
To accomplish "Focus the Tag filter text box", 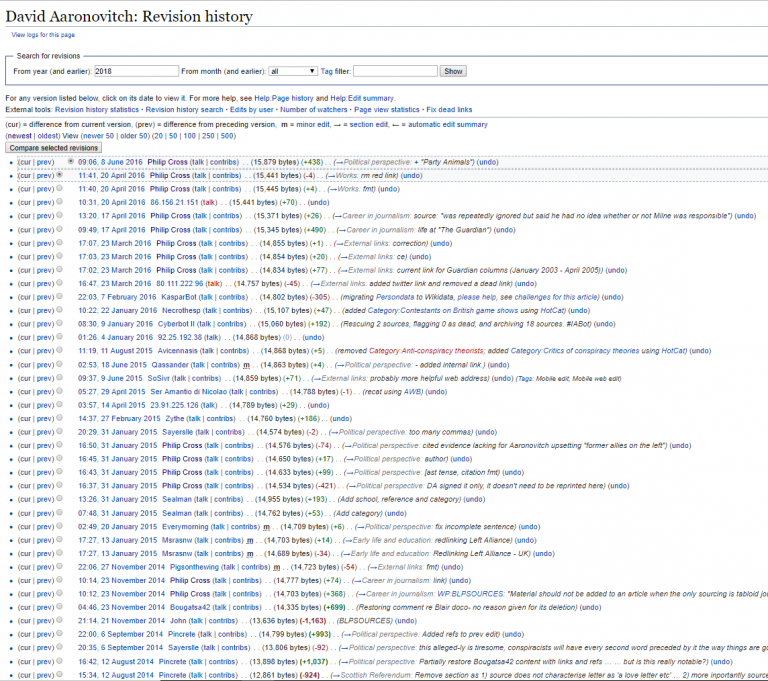I will (x=395, y=71).
